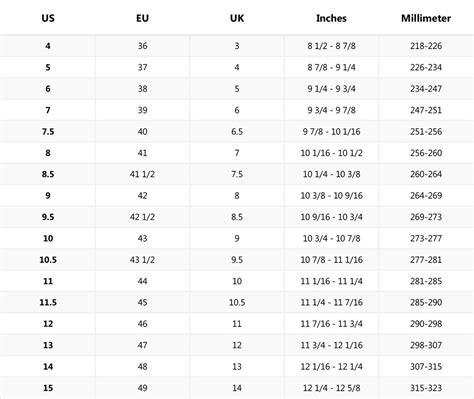Select EU size 41 1/2 cell
Image resolution: width=474 pixels, height=399 pixels.
click(x=142, y=174)
